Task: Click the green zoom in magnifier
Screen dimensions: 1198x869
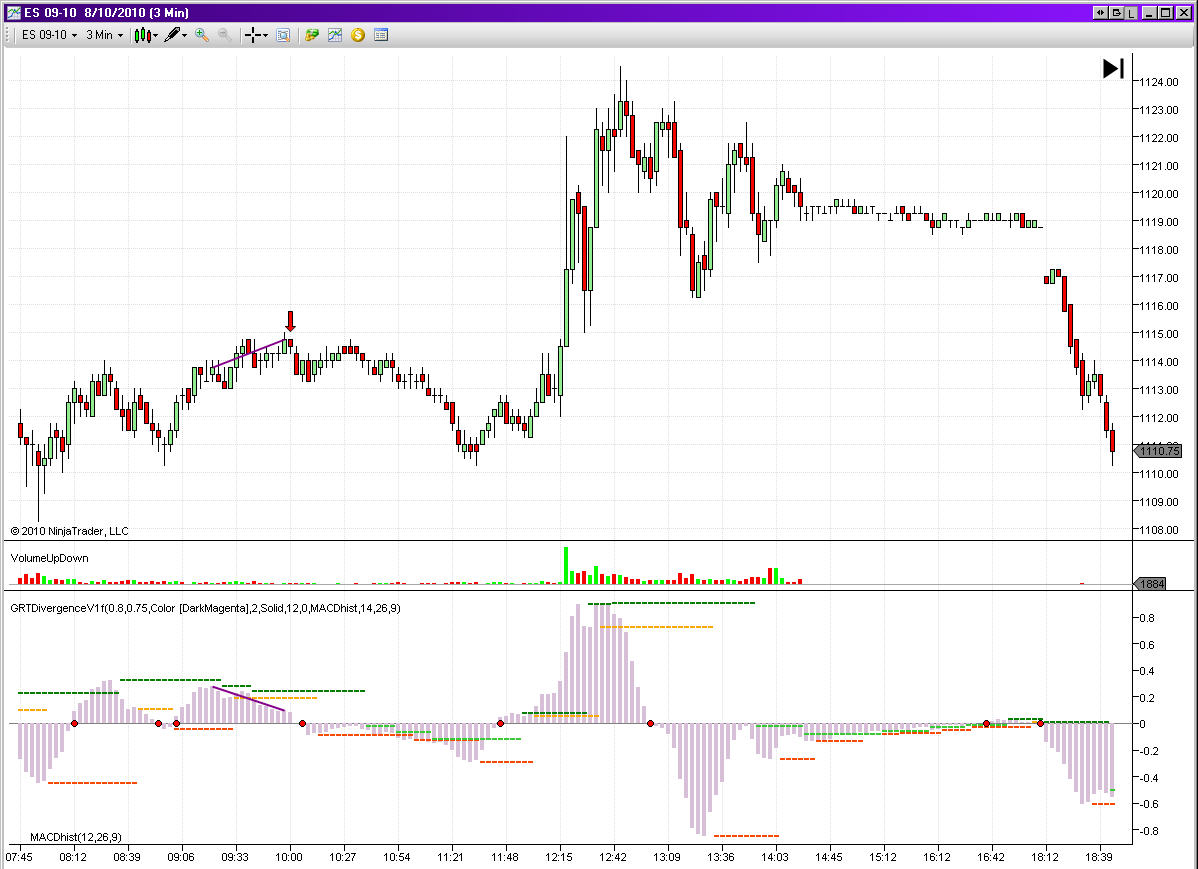Action: (202, 35)
